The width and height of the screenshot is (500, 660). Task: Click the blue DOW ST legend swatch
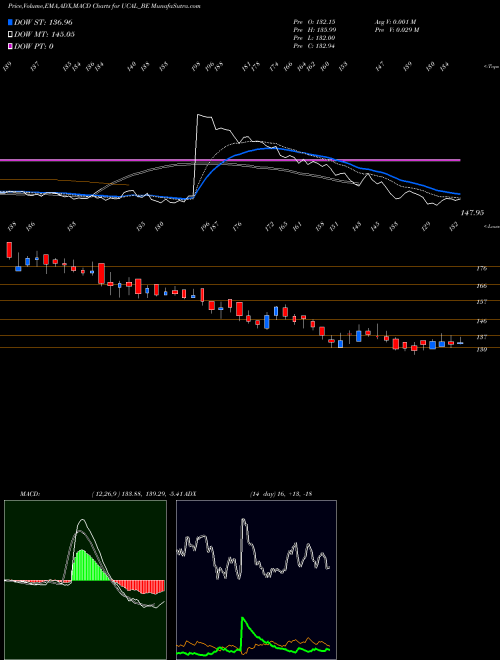click(10, 23)
